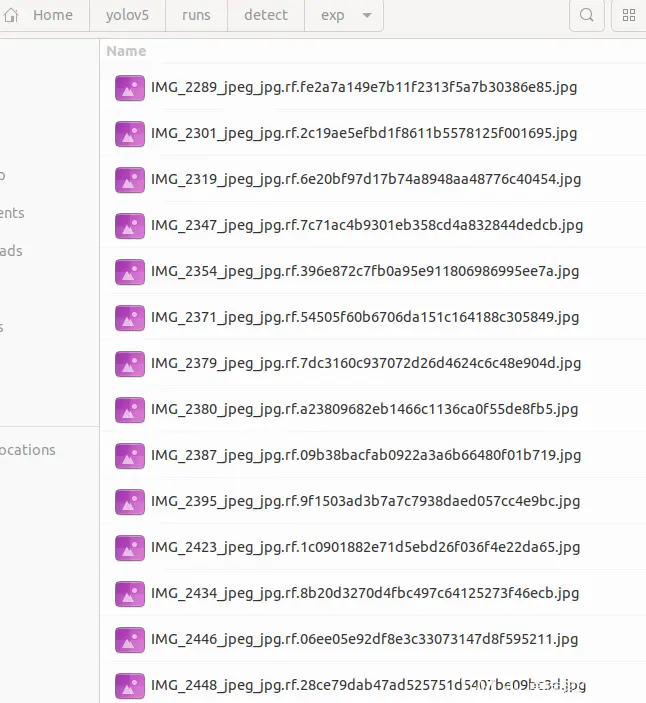Select image icon of IMG_2301 file

[130, 134]
